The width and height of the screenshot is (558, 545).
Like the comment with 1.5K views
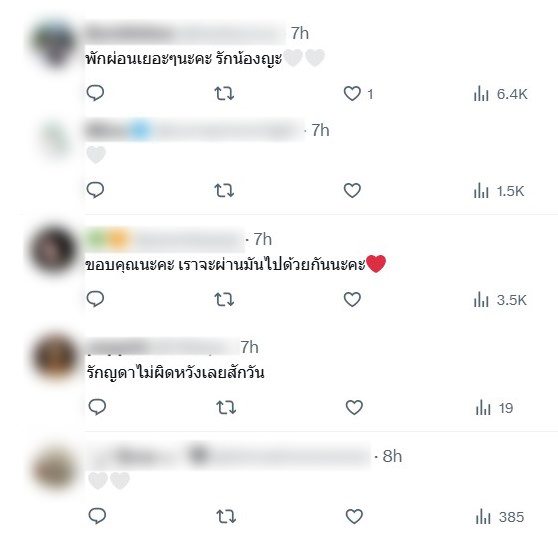[352, 190]
